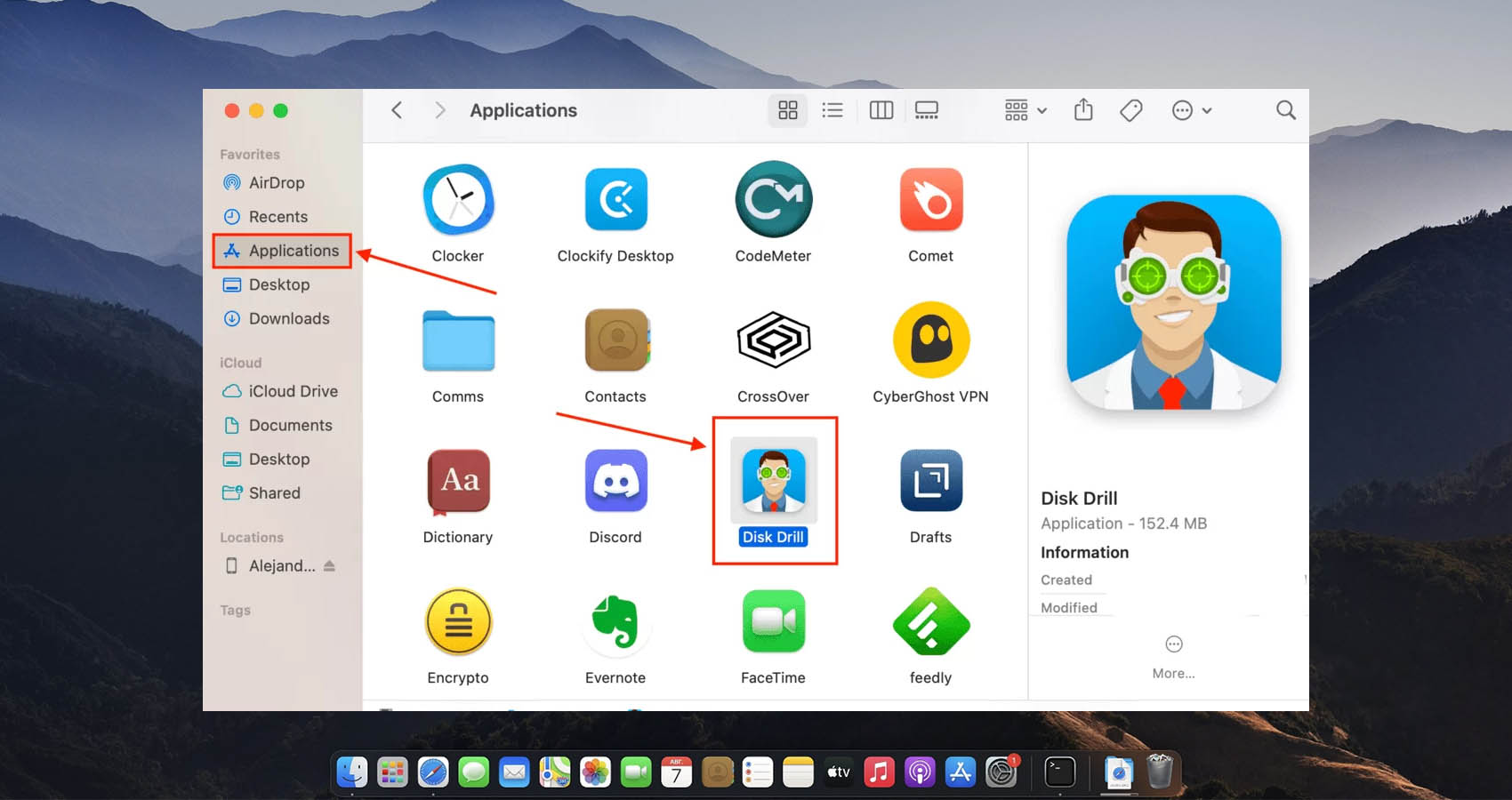Eject the Alejand... volume
Viewport: 1512px width, 800px height.
(x=329, y=566)
